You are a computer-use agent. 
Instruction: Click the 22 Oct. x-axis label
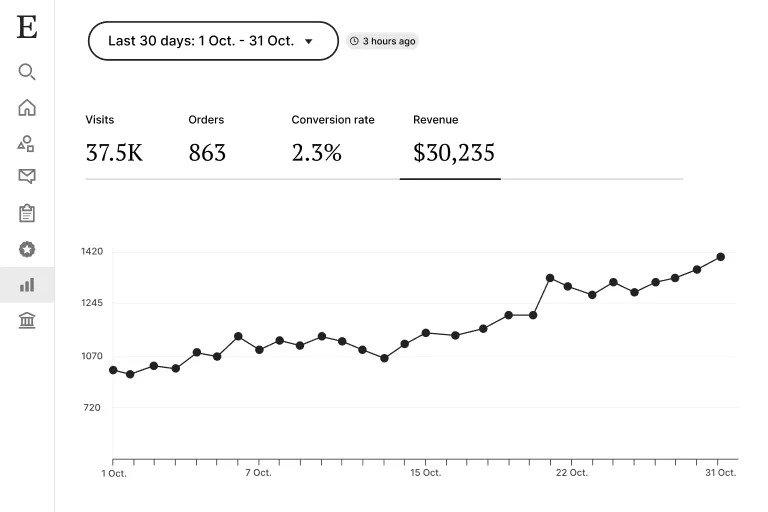(x=571, y=473)
